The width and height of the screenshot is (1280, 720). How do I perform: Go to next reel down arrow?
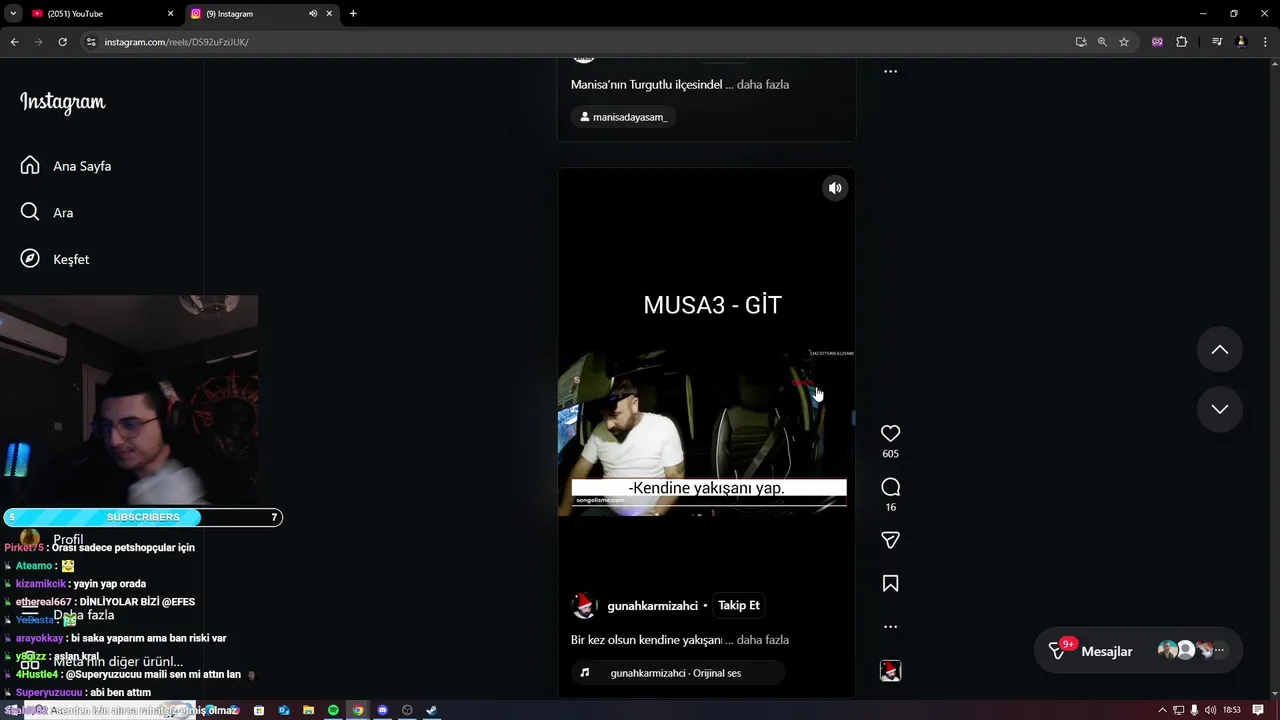1220,409
